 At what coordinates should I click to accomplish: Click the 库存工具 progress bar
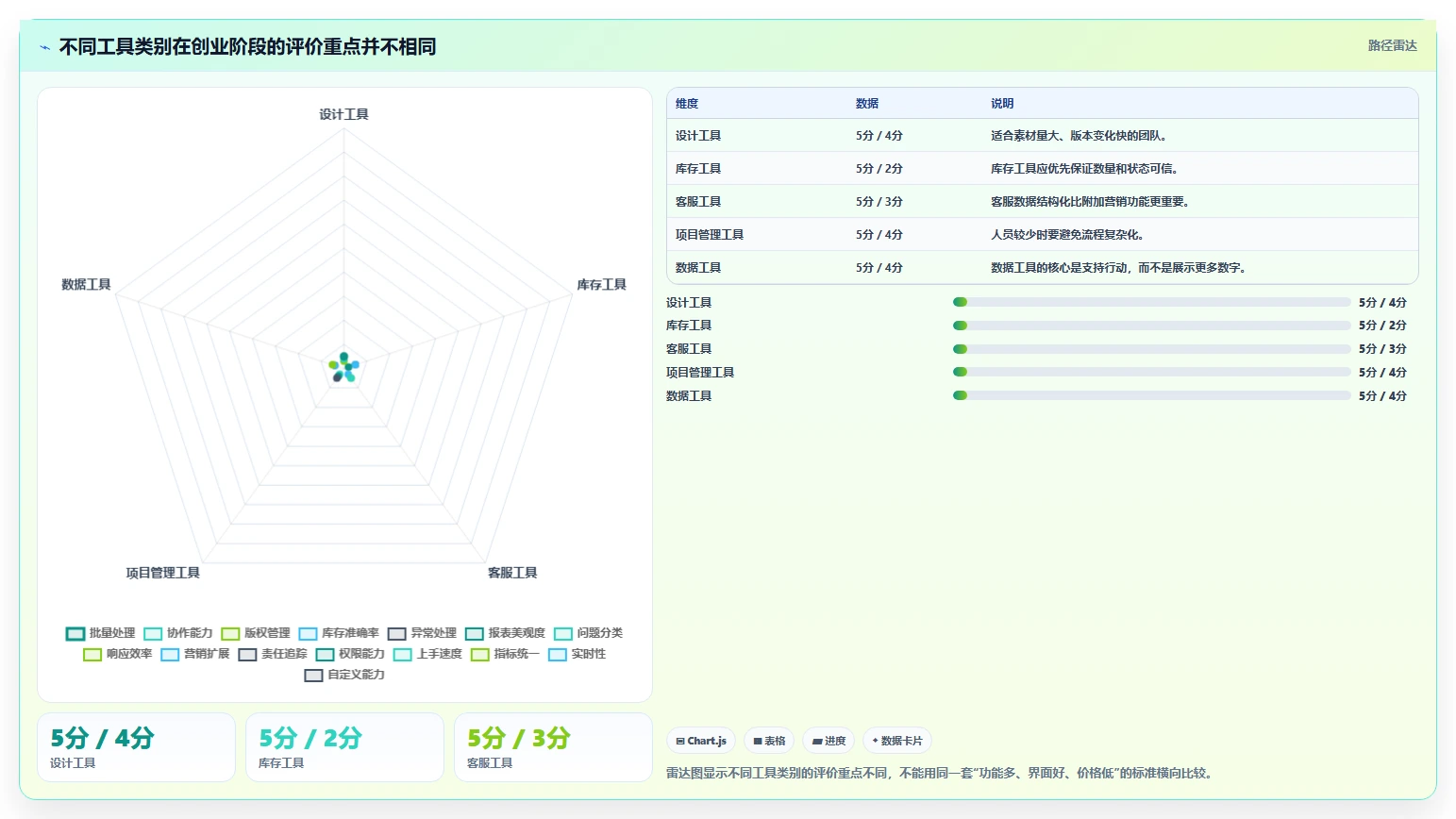pyautogui.click(x=1151, y=326)
